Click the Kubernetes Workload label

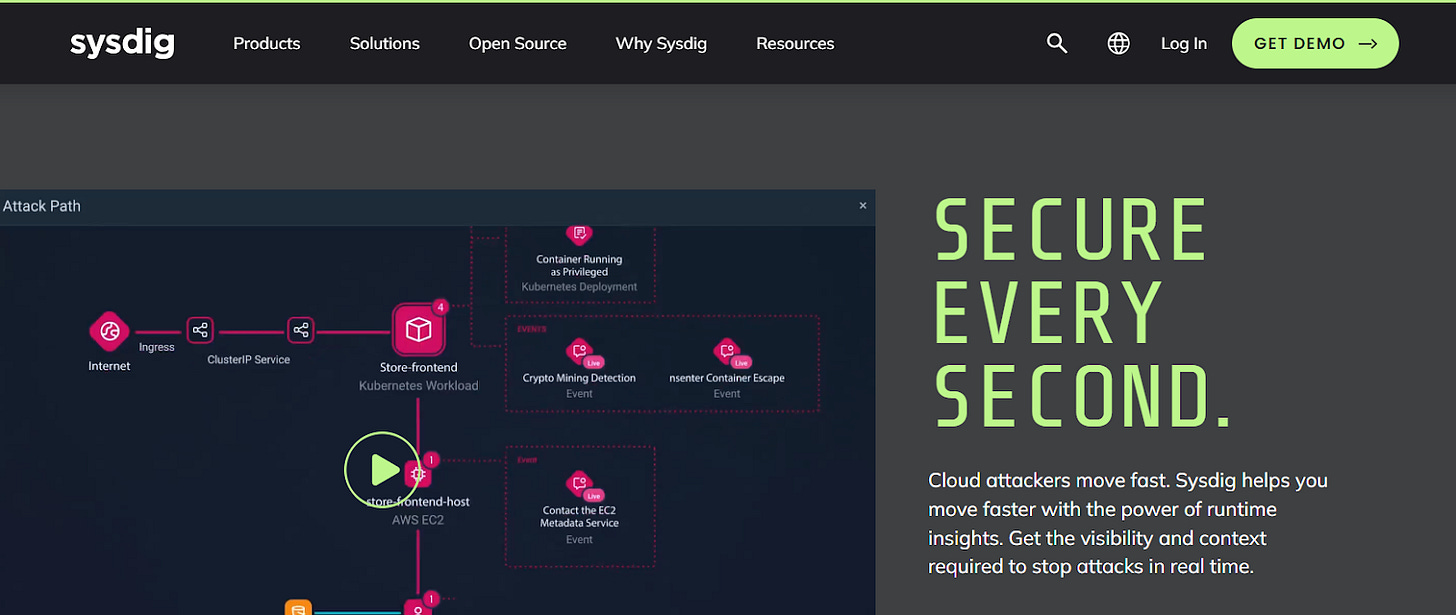coord(419,385)
